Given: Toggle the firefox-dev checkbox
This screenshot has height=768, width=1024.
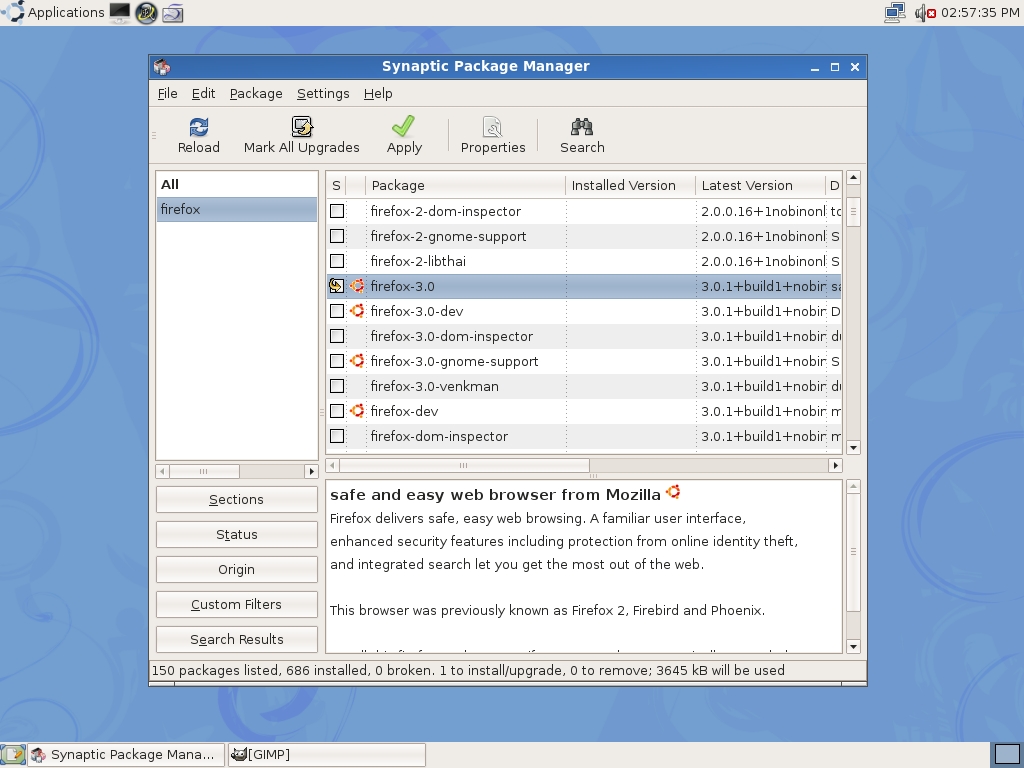Looking at the screenshot, I should point(337,411).
